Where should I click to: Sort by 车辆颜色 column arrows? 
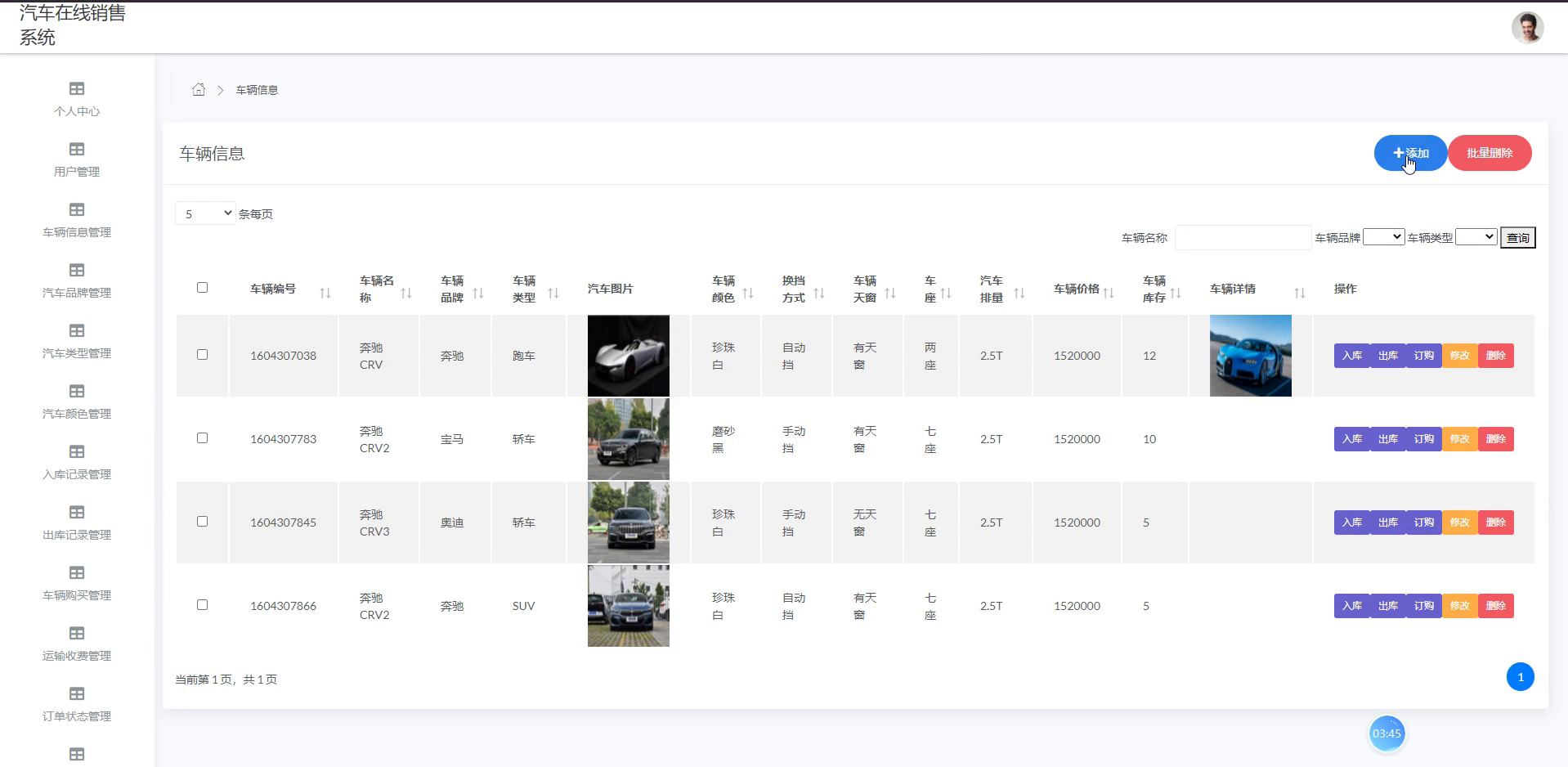748,293
